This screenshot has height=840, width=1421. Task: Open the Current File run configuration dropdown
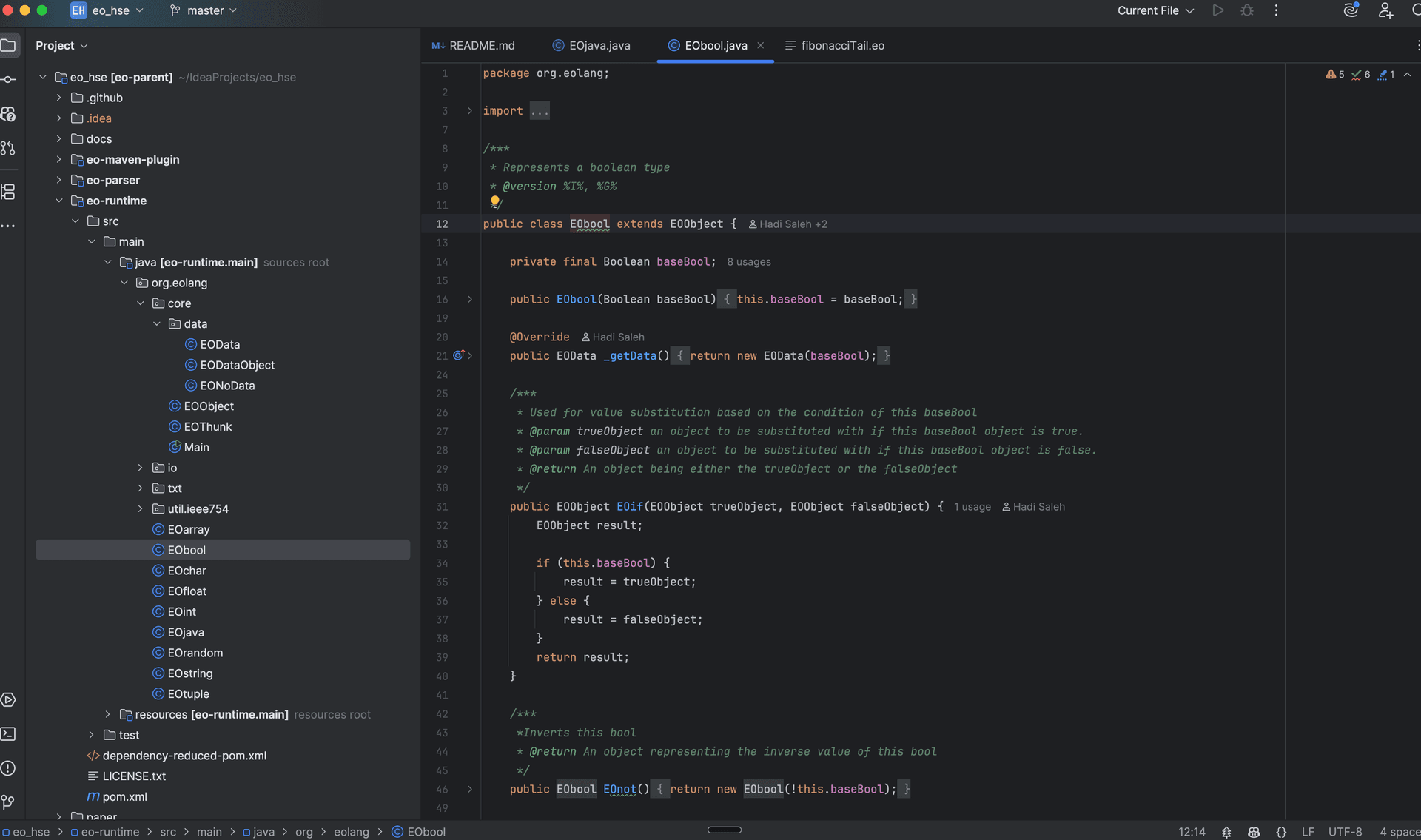coord(1155,10)
